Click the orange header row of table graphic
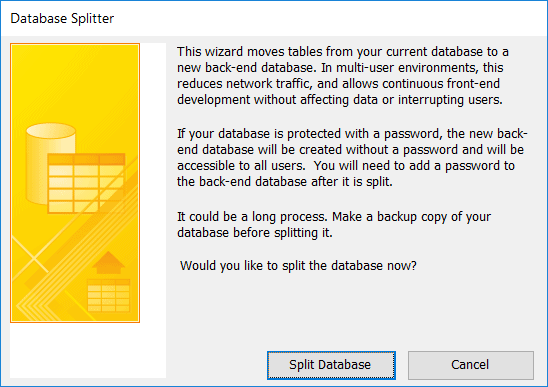The image size is (548, 387). (x=86, y=159)
